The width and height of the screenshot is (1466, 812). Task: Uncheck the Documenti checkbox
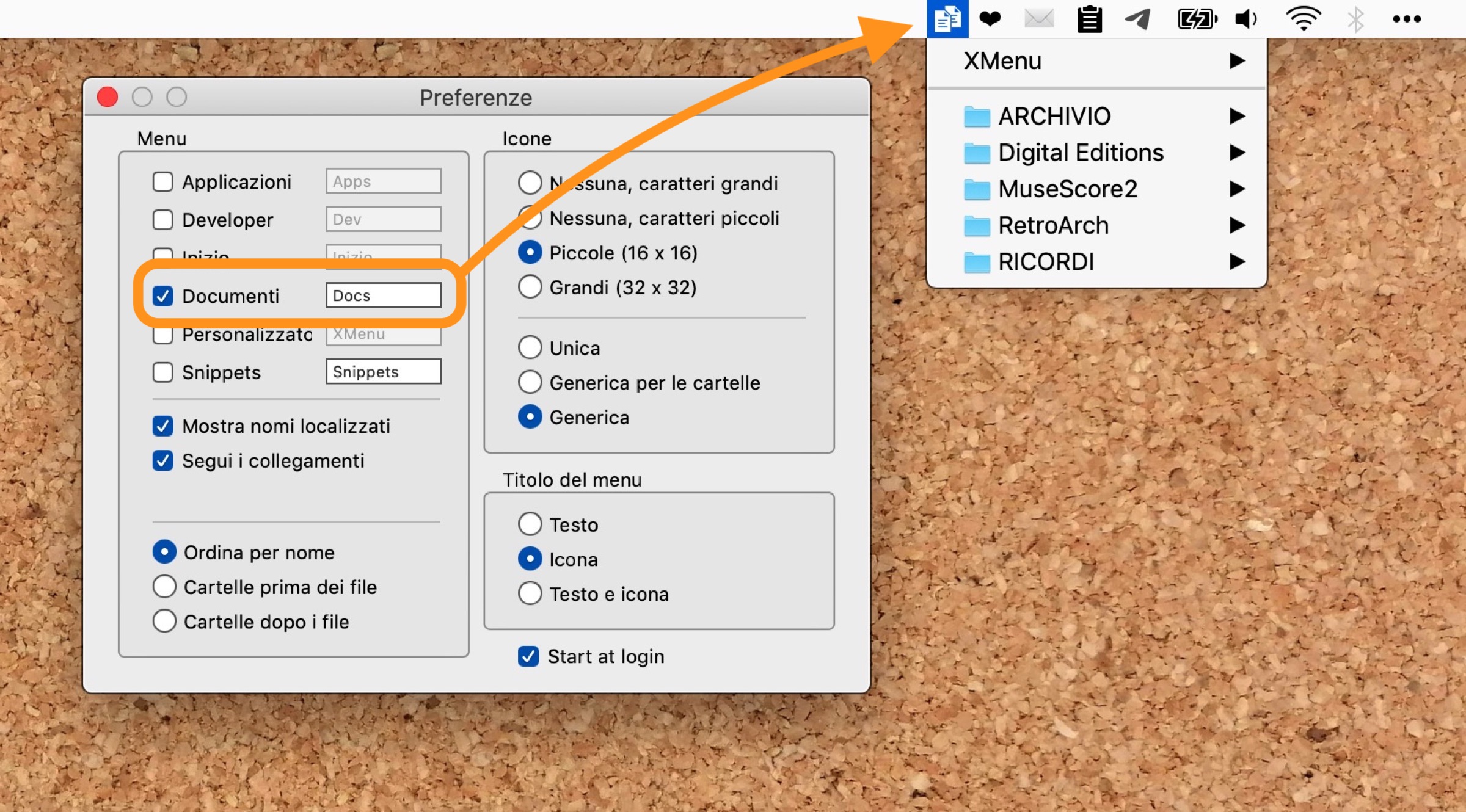(x=163, y=296)
